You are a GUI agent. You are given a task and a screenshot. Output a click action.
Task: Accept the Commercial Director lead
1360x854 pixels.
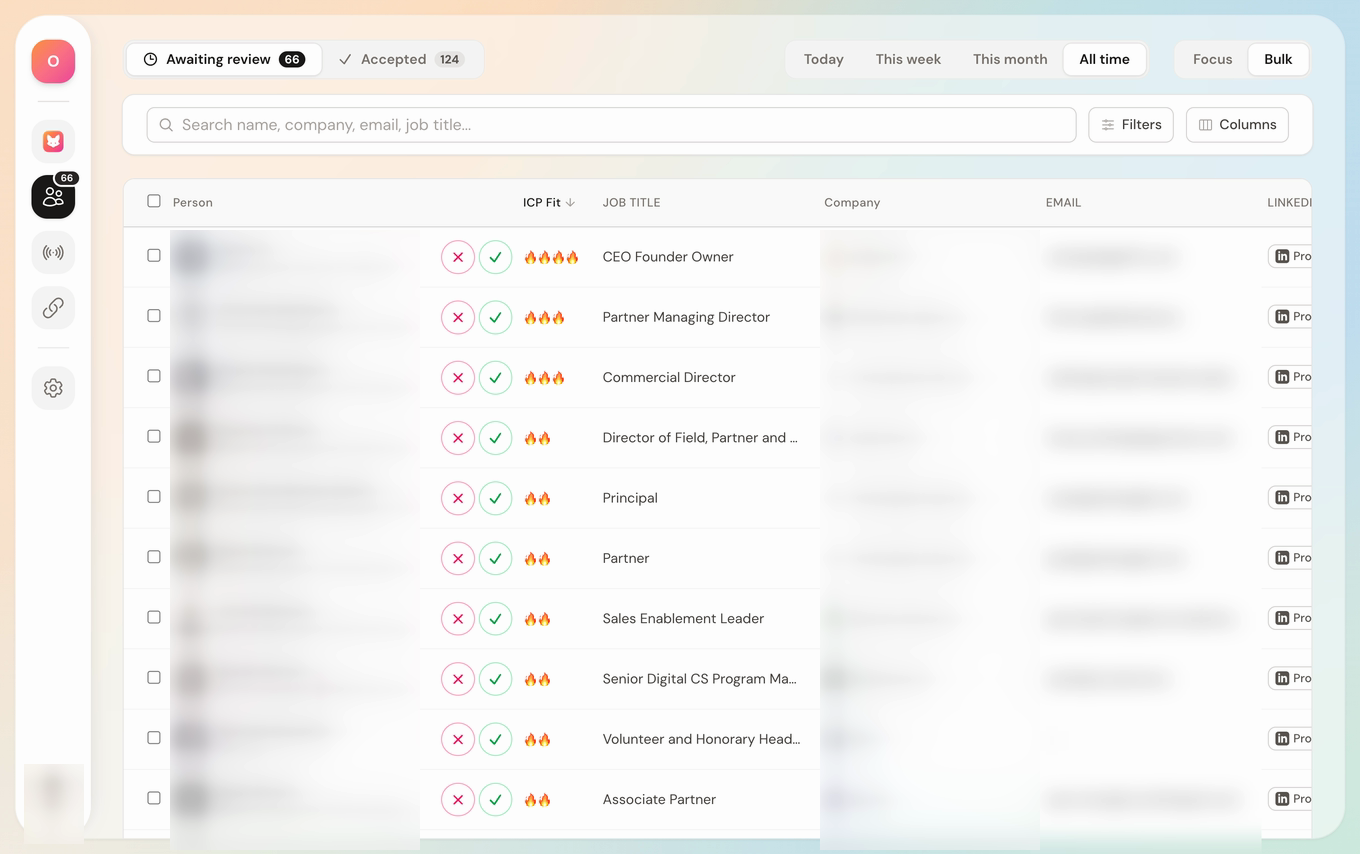pos(495,378)
